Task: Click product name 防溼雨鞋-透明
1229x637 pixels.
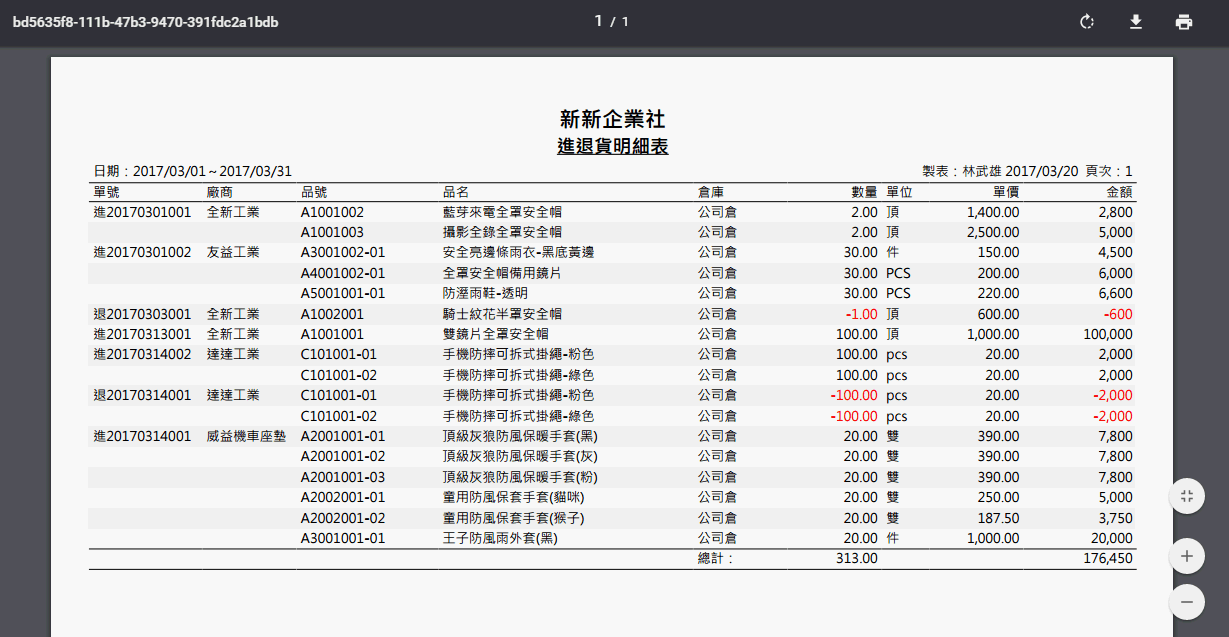Action: click(x=485, y=293)
